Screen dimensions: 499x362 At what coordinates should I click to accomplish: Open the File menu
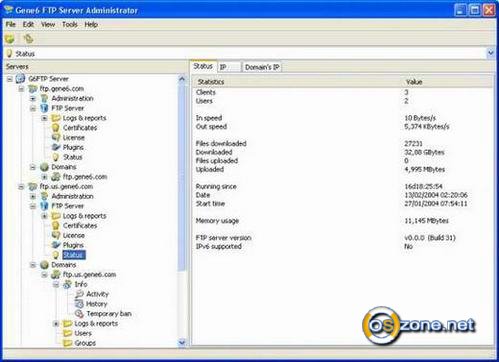coord(11,24)
